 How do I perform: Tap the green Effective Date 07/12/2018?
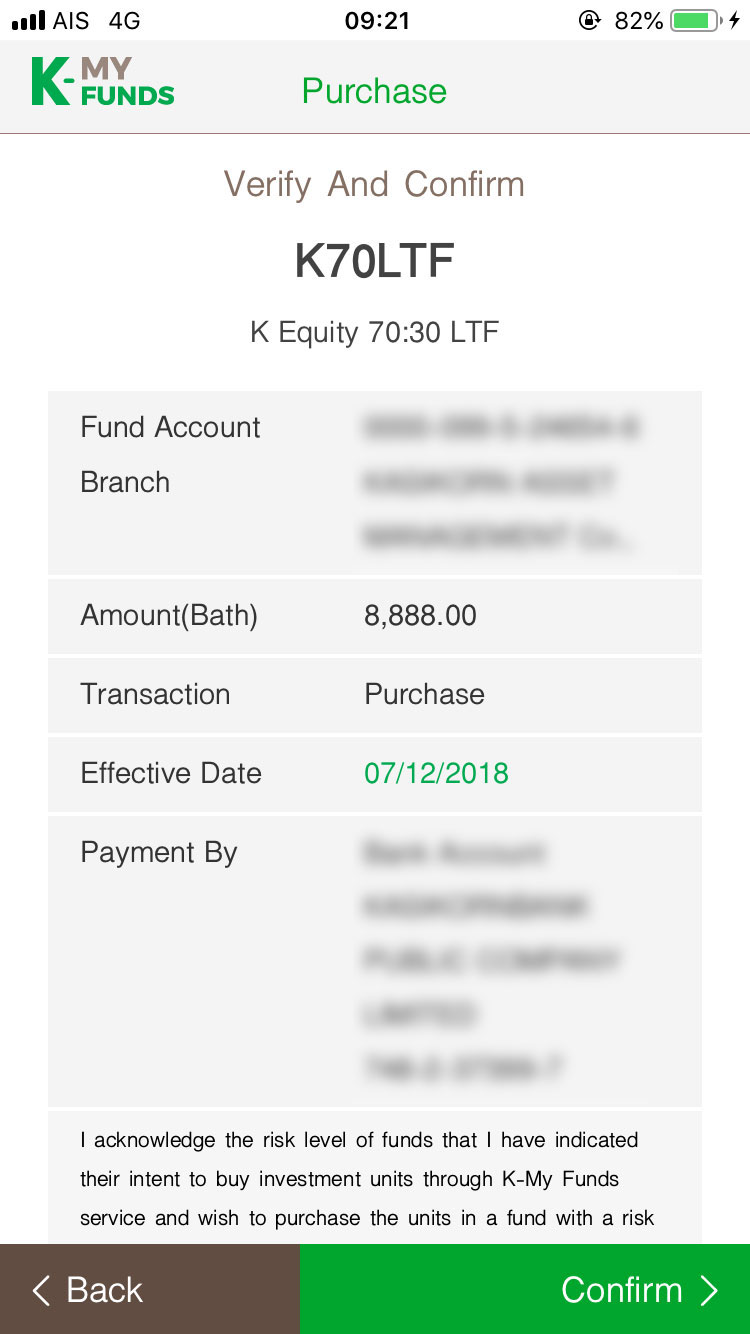436,773
